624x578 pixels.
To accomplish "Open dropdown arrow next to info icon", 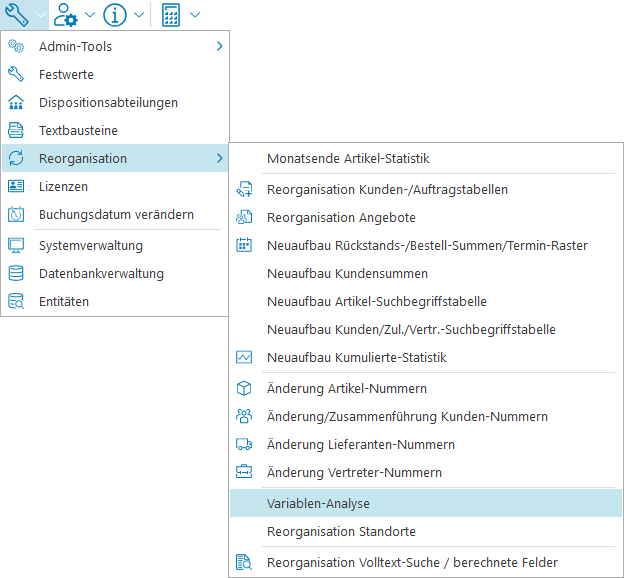I will 139,15.
